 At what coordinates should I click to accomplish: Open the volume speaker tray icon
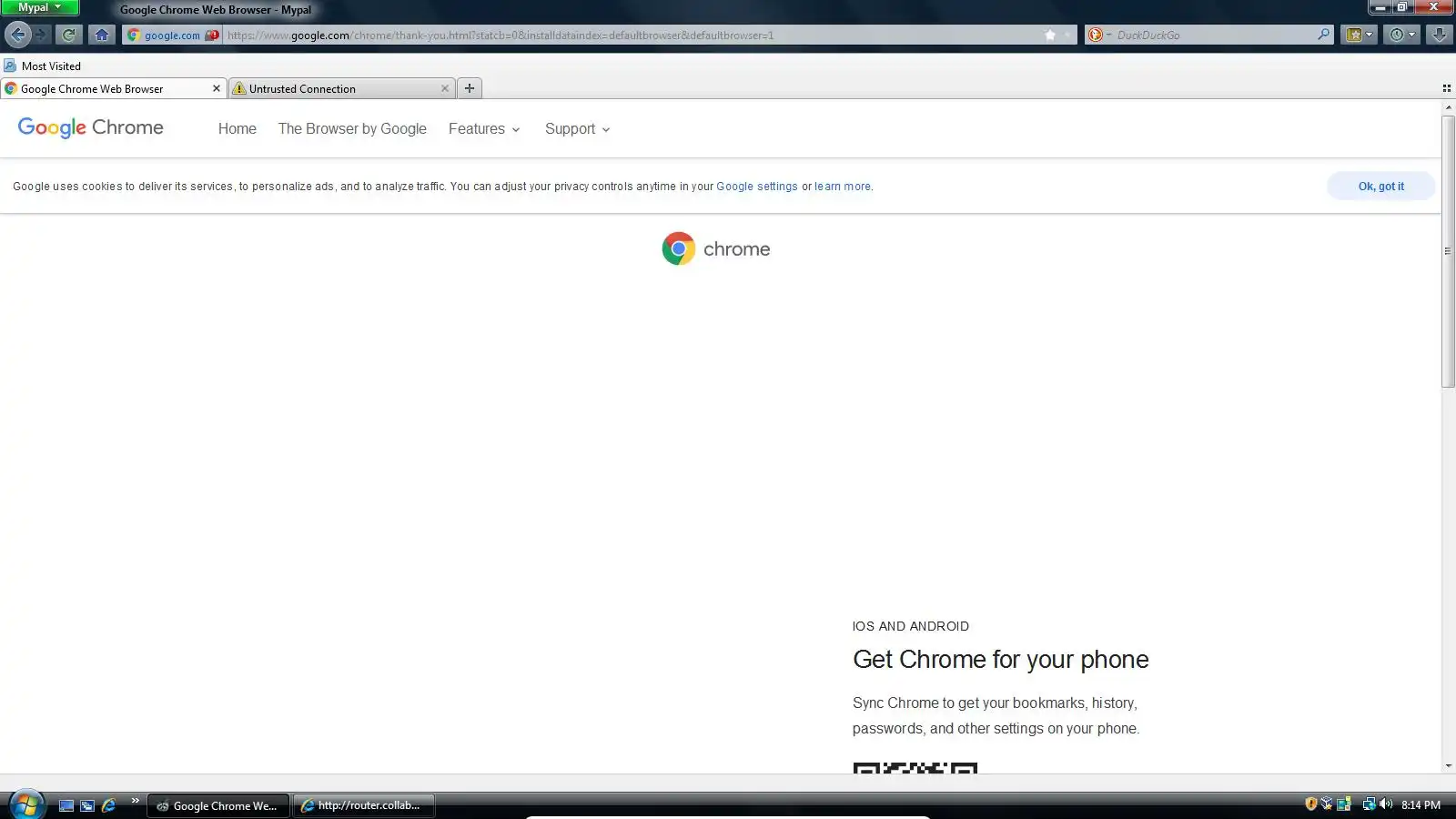pos(1386,804)
